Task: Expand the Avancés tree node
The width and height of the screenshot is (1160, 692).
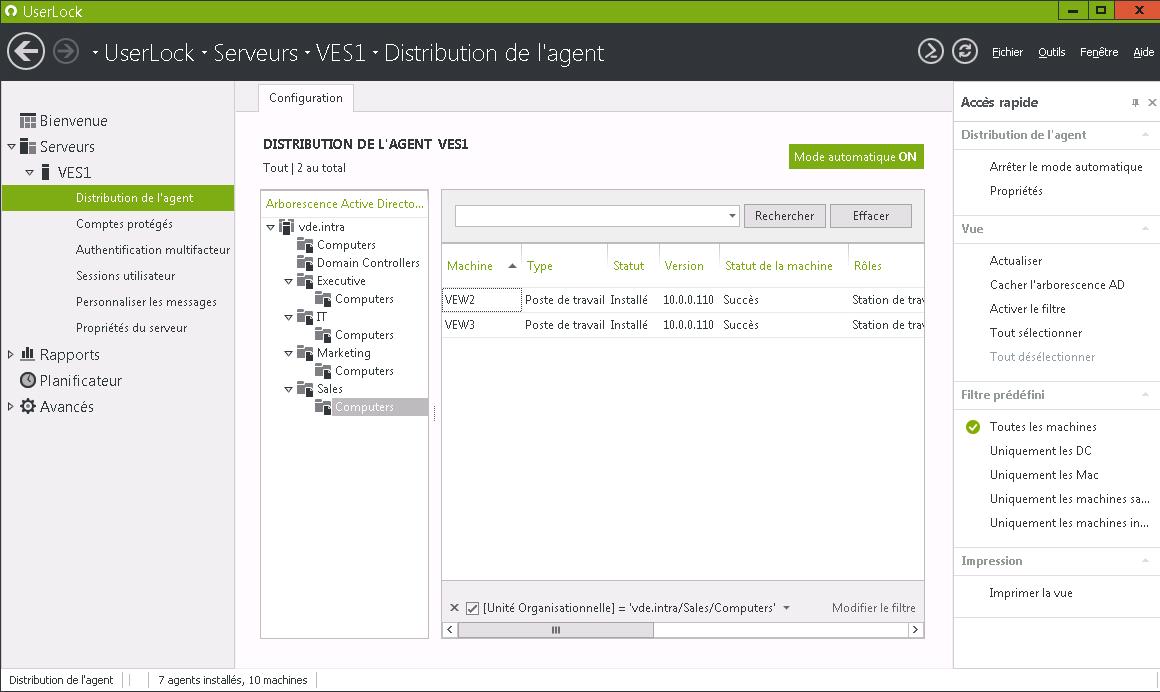Action: (10, 406)
